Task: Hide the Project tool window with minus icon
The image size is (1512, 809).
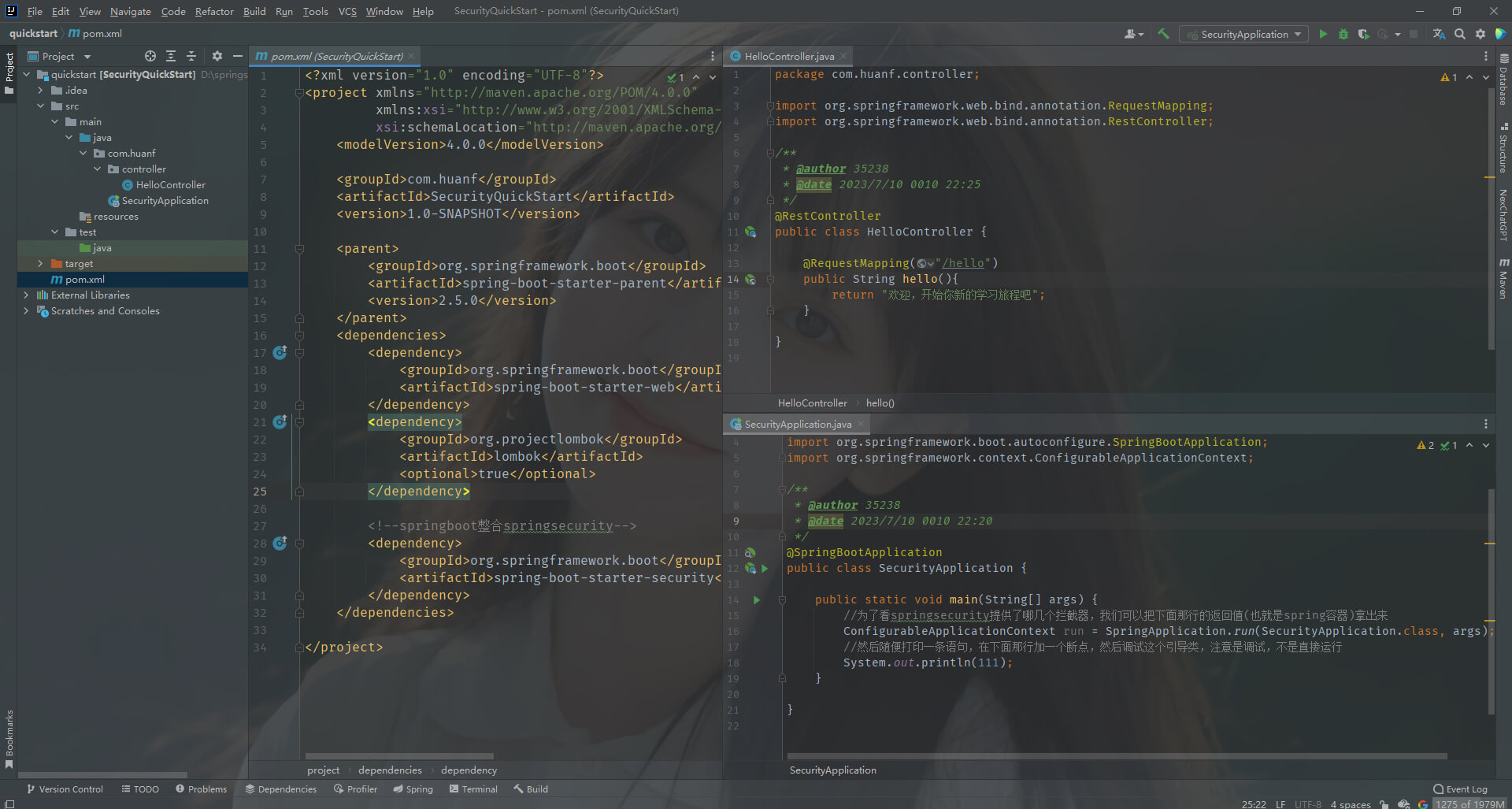Action: [x=238, y=56]
